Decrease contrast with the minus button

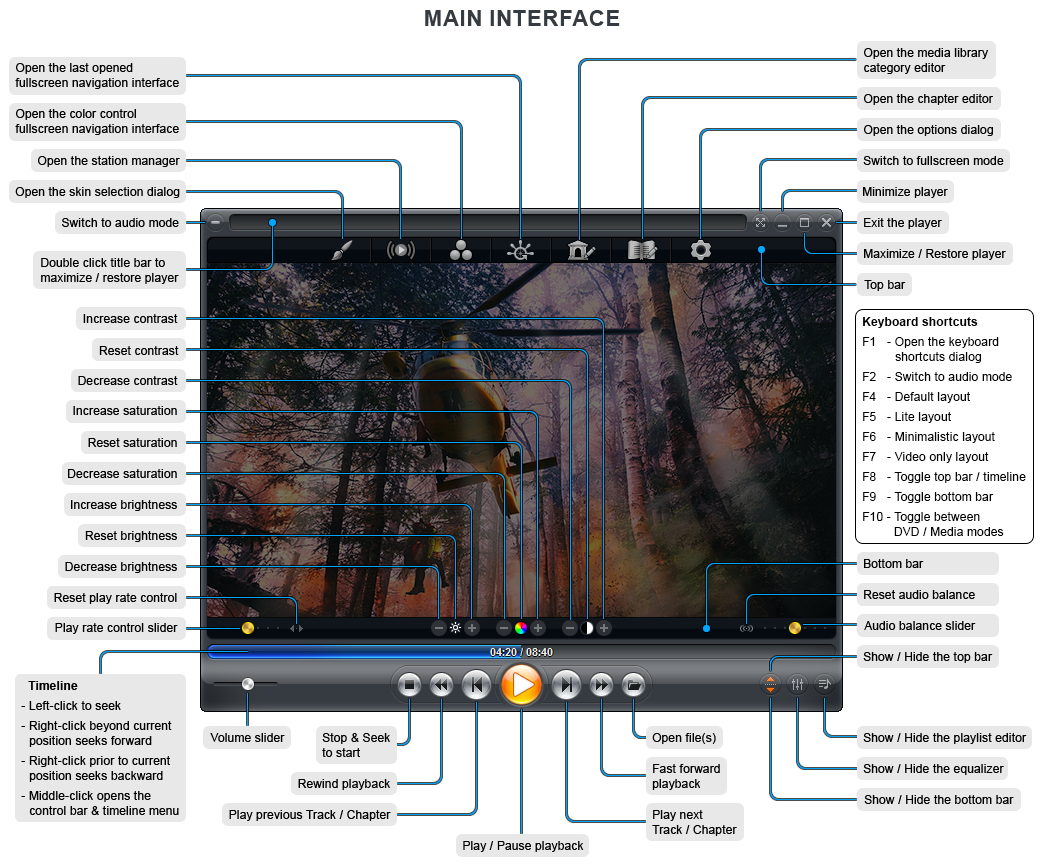coord(570,628)
